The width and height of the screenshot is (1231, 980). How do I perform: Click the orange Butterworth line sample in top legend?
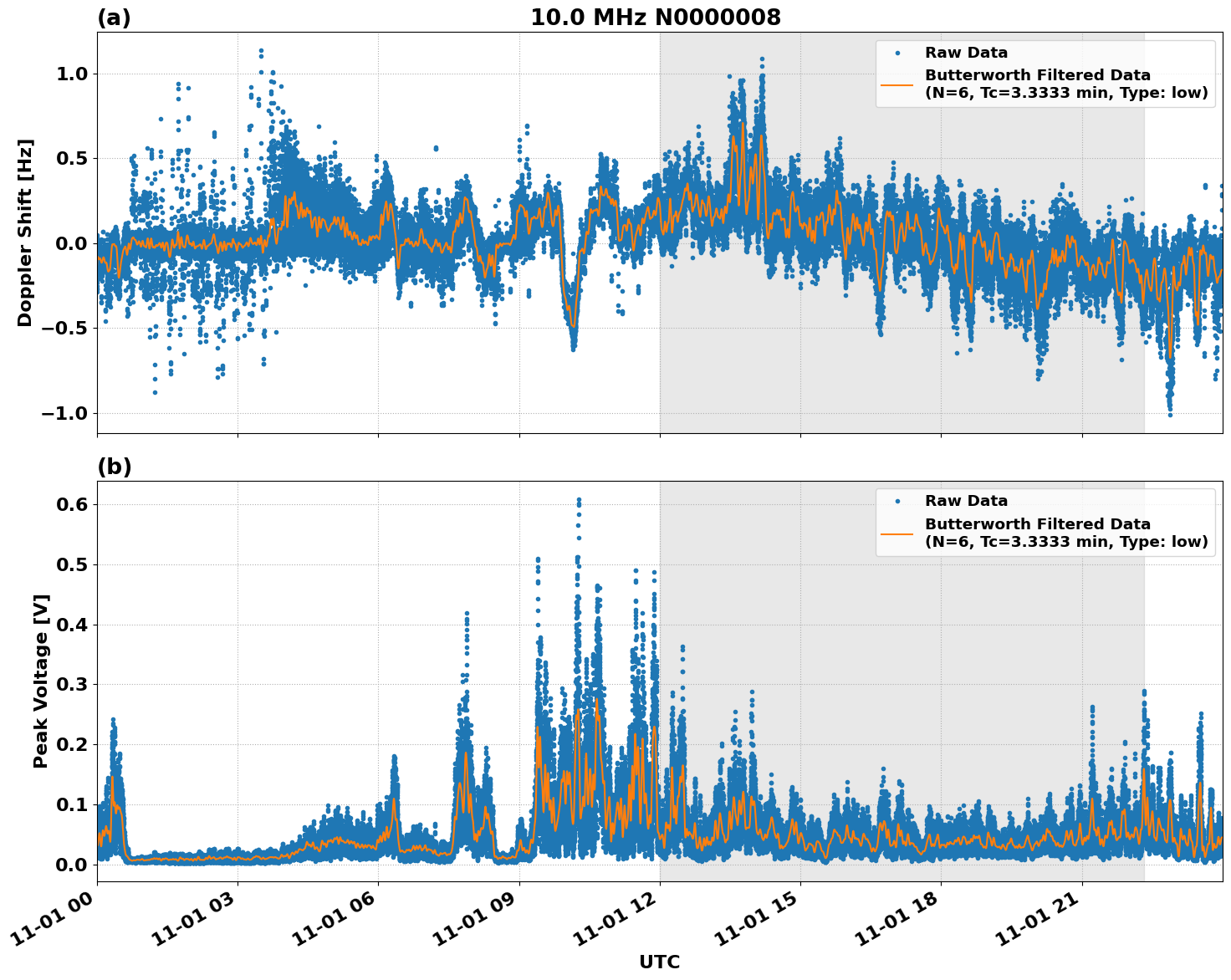(x=896, y=84)
